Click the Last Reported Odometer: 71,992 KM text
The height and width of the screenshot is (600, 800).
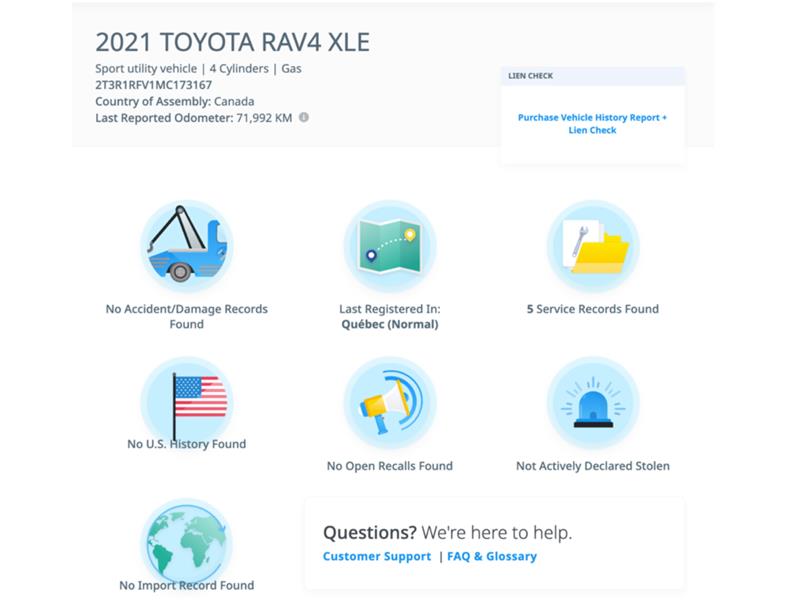pyautogui.click(x=194, y=118)
